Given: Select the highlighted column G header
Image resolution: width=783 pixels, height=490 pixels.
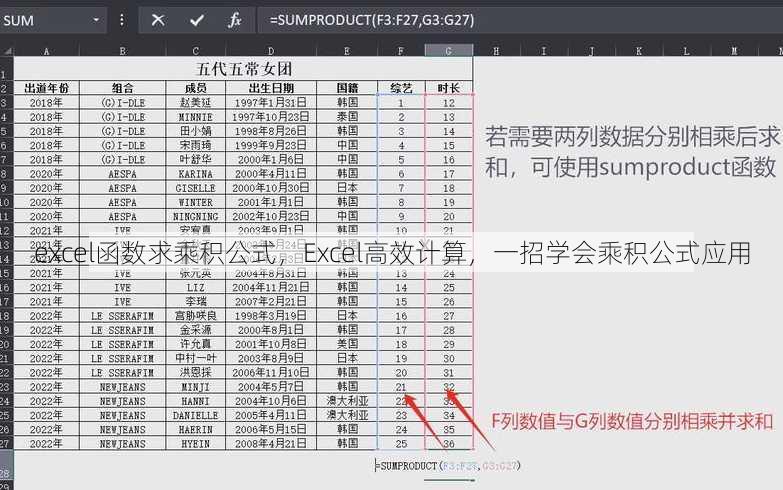Looking at the screenshot, I should [x=448, y=51].
